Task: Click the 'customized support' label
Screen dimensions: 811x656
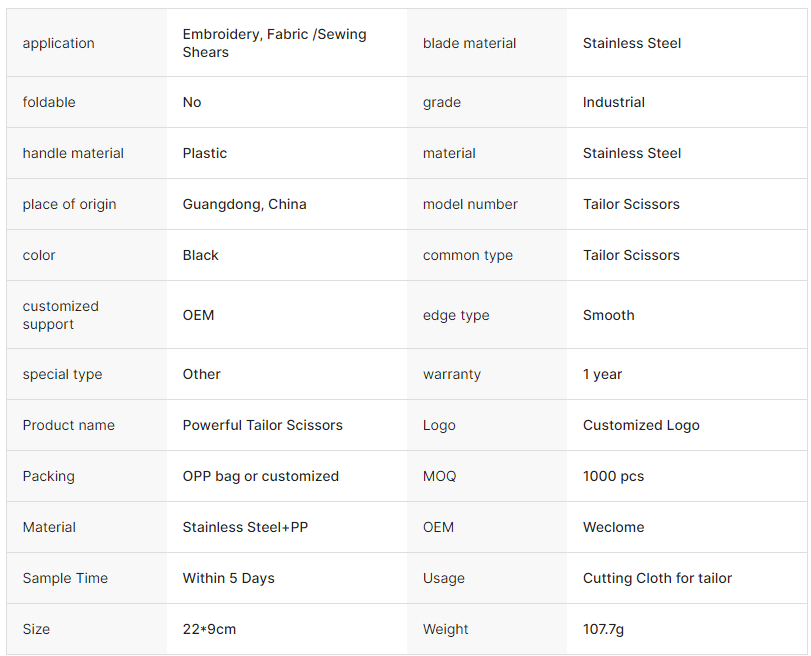Action: [61, 315]
